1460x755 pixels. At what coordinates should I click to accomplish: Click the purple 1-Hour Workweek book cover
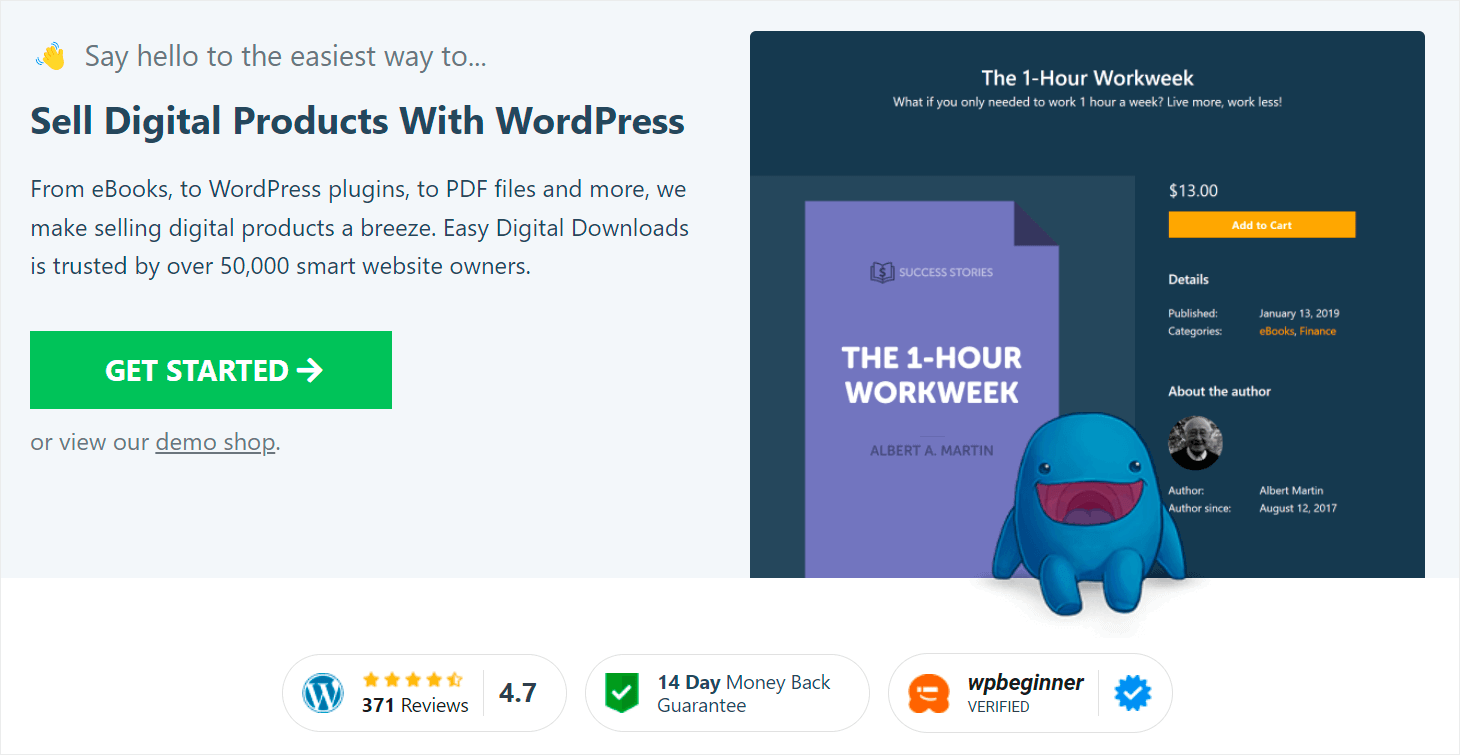[x=931, y=388]
